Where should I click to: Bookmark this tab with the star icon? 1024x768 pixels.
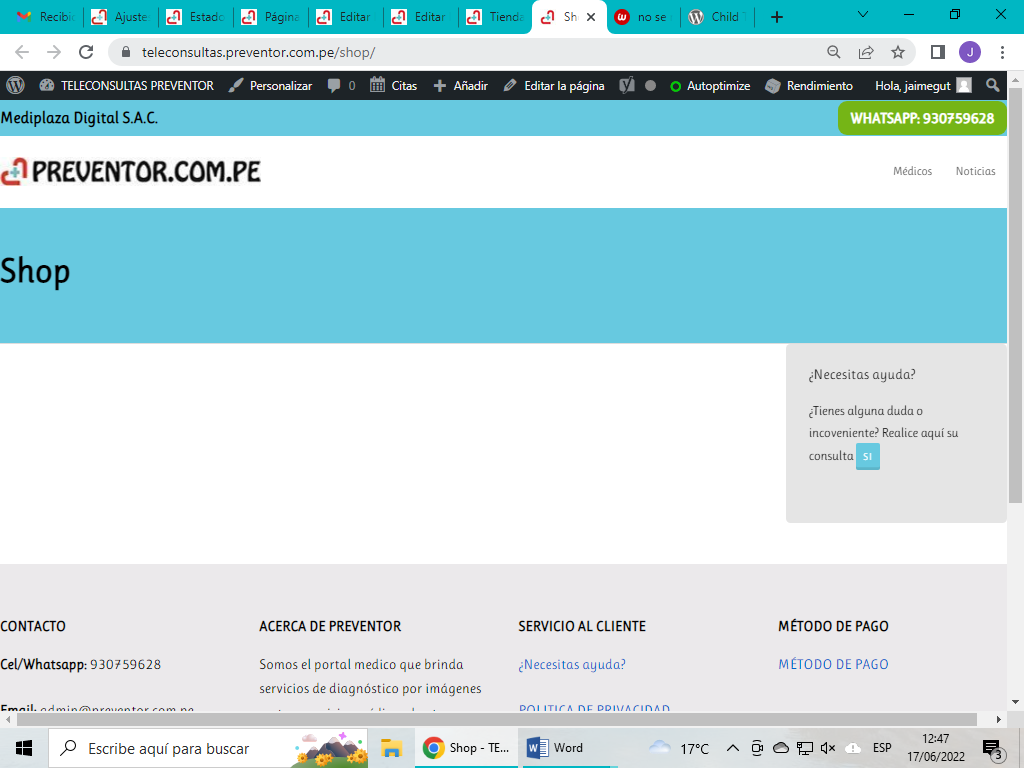[898, 52]
